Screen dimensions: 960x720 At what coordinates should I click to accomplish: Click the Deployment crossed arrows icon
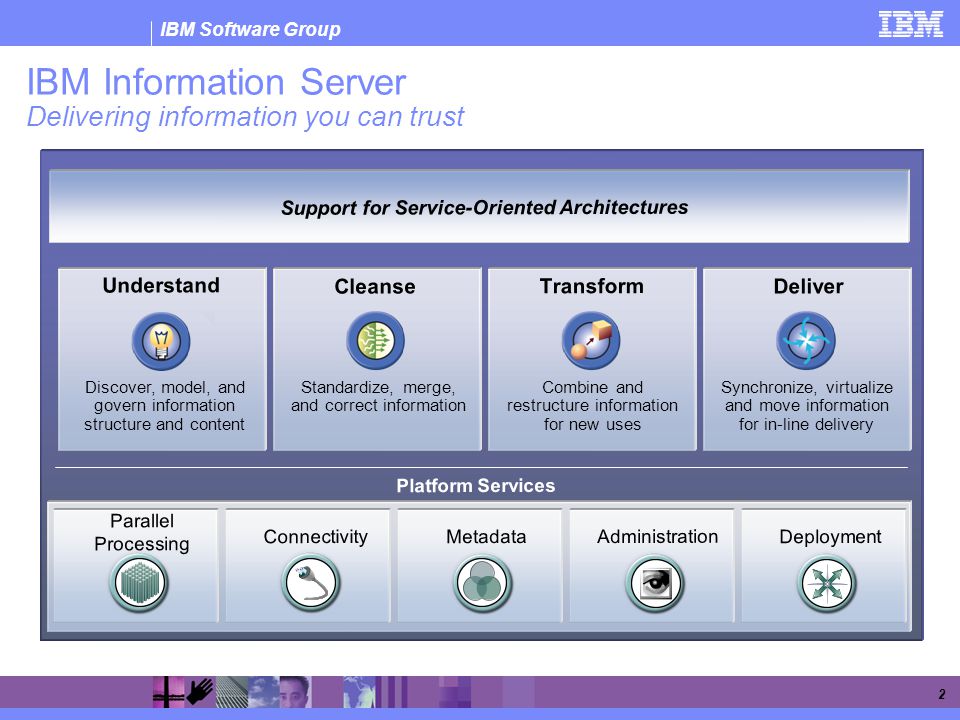pyautogui.click(x=827, y=583)
